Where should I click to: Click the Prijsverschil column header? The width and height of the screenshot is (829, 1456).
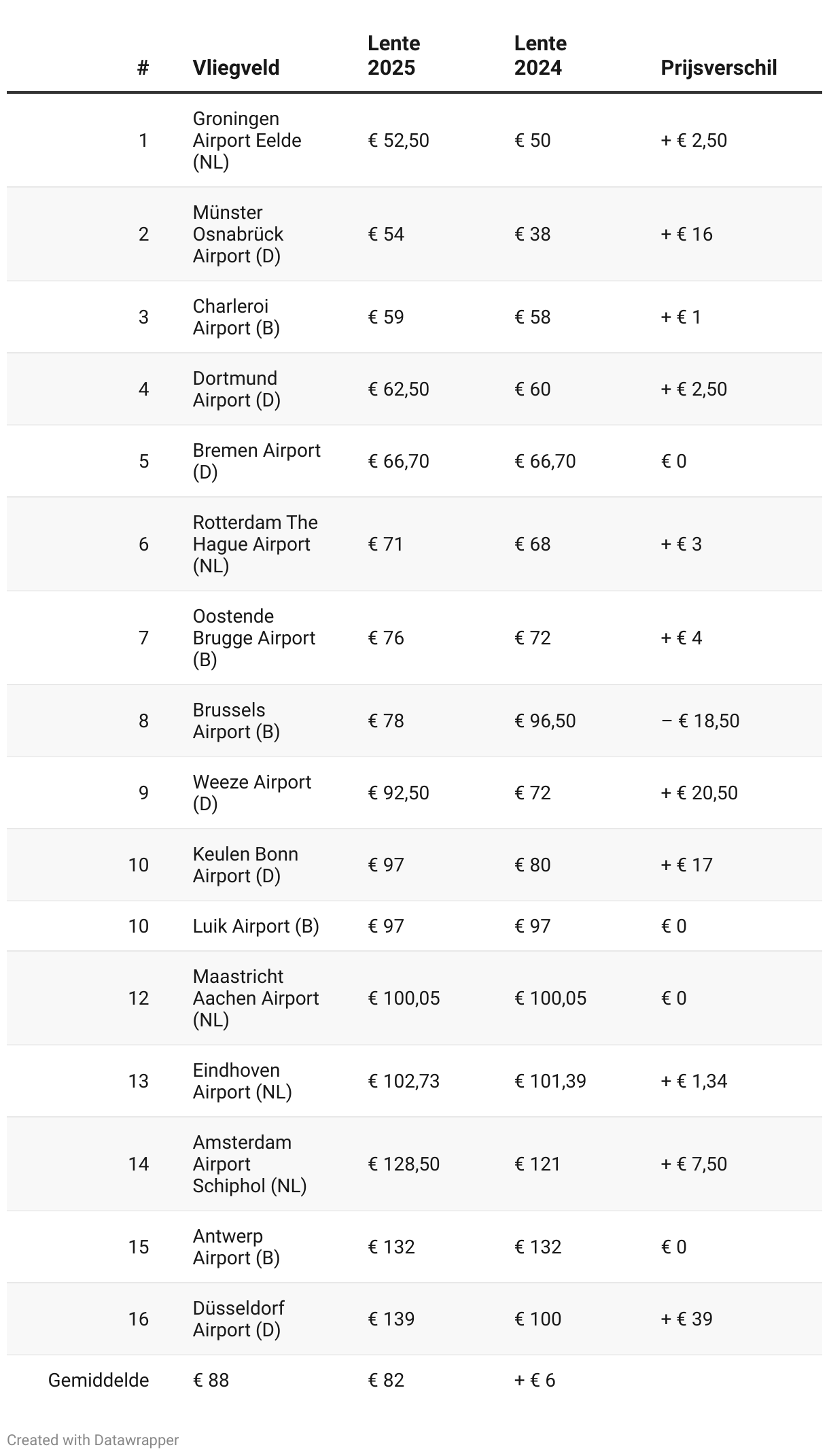[x=718, y=68]
